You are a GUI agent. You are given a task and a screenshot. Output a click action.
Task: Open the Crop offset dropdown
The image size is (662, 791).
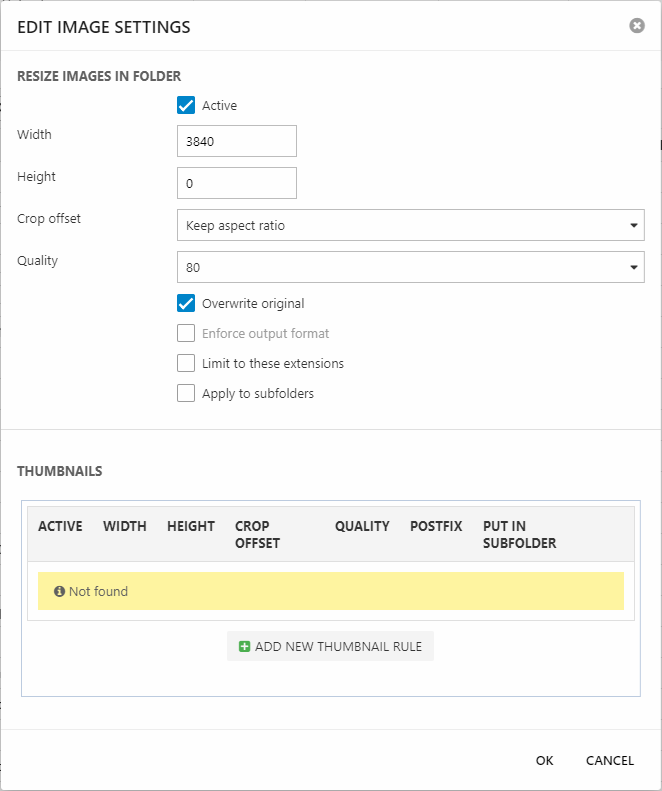(410, 225)
